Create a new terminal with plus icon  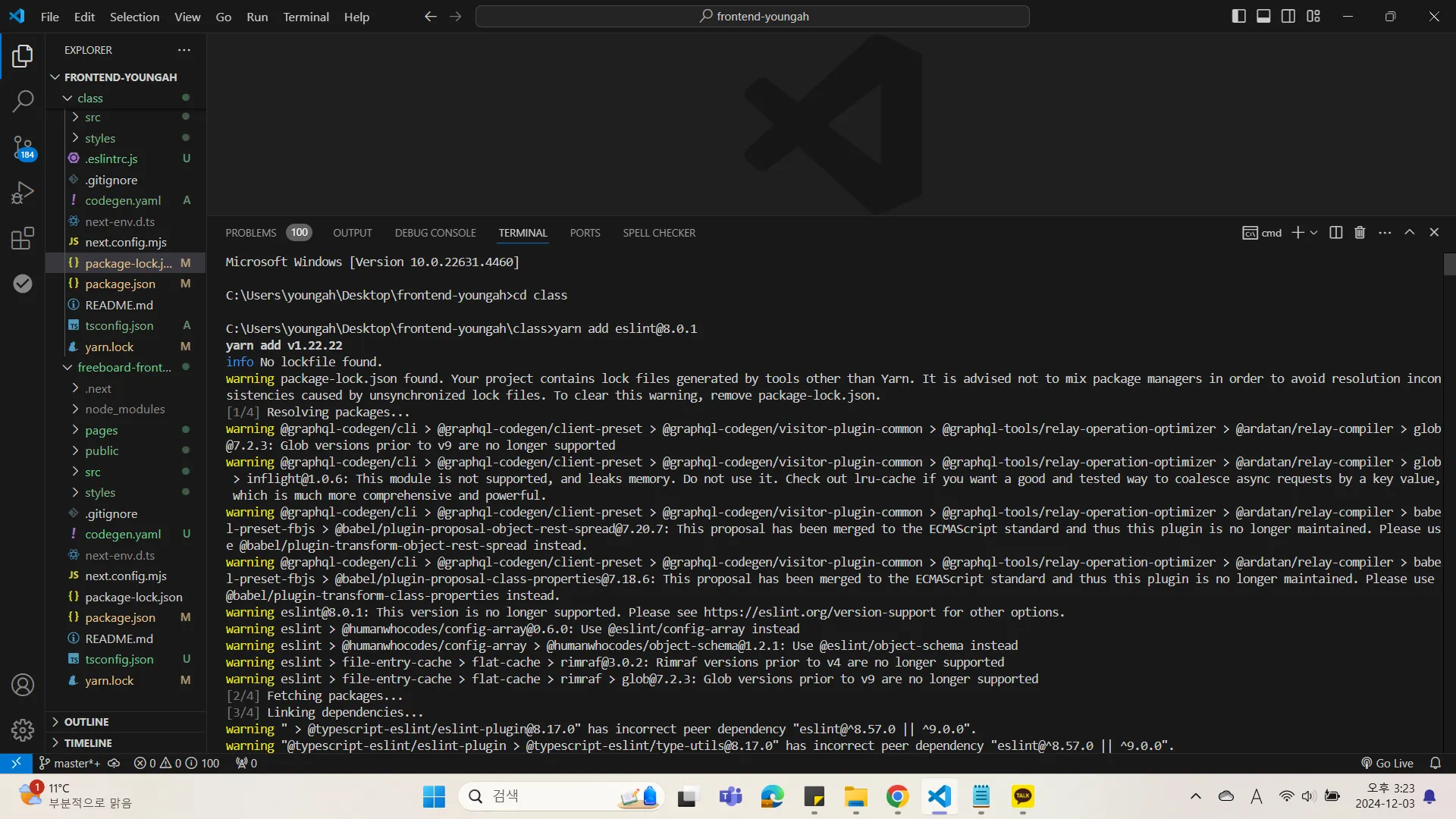pos(1298,233)
